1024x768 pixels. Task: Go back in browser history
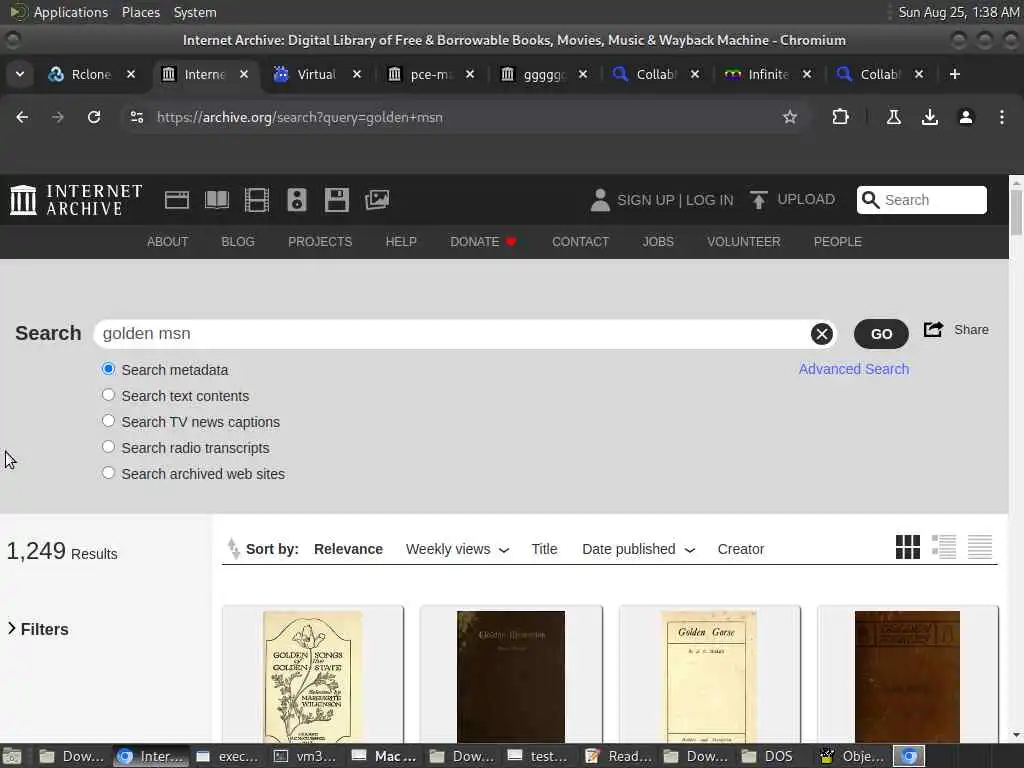tap(22, 117)
